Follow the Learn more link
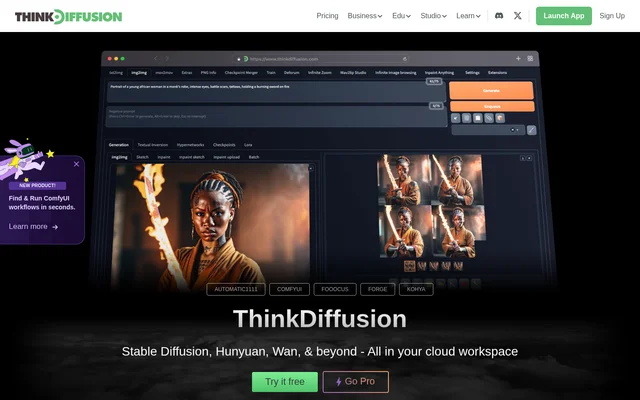Viewport: 640px width, 400px height. point(33,227)
